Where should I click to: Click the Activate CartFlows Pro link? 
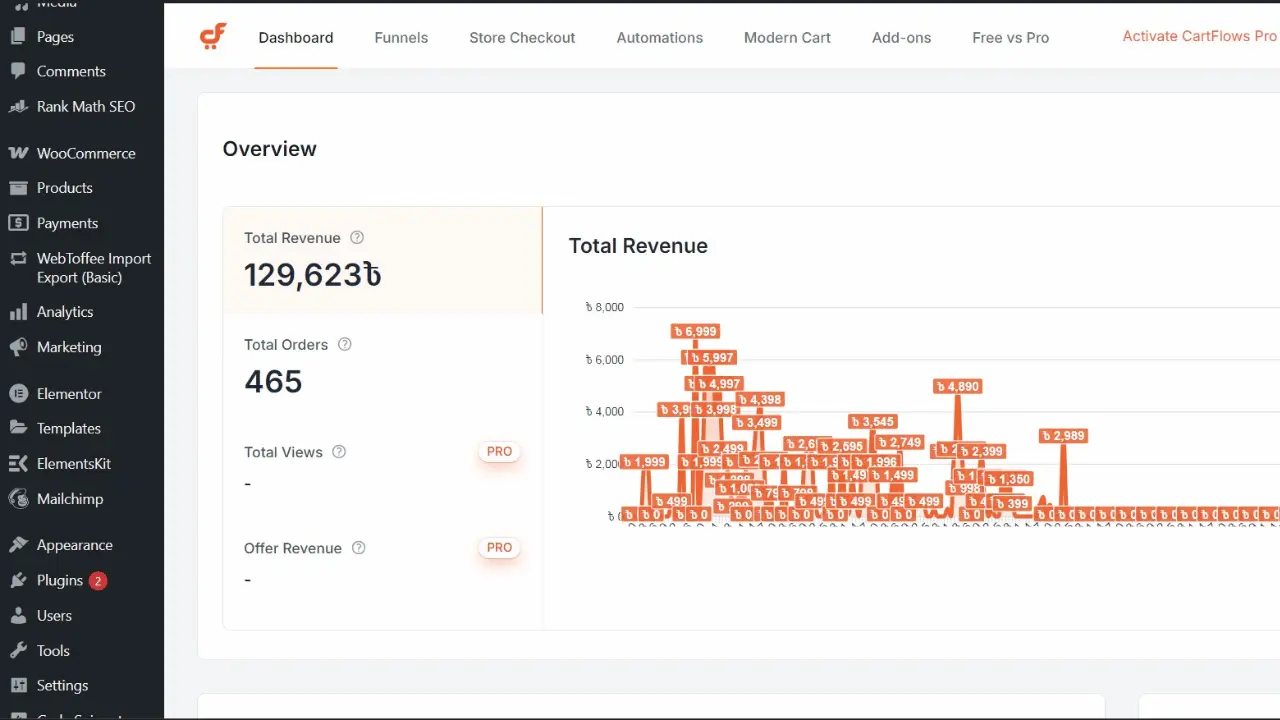point(1199,36)
